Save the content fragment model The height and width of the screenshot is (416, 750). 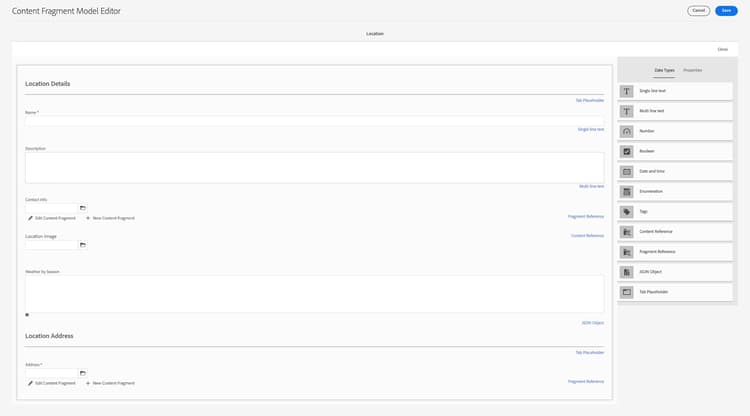point(726,11)
